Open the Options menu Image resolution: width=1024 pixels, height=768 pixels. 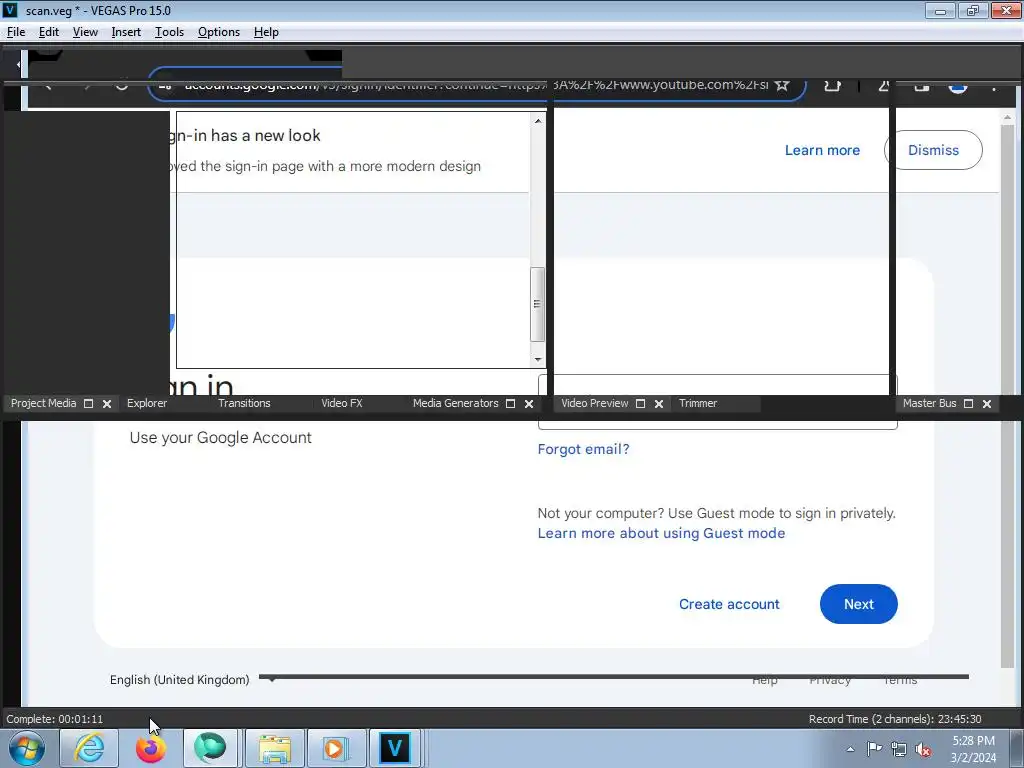pyautogui.click(x=219, y=32)
